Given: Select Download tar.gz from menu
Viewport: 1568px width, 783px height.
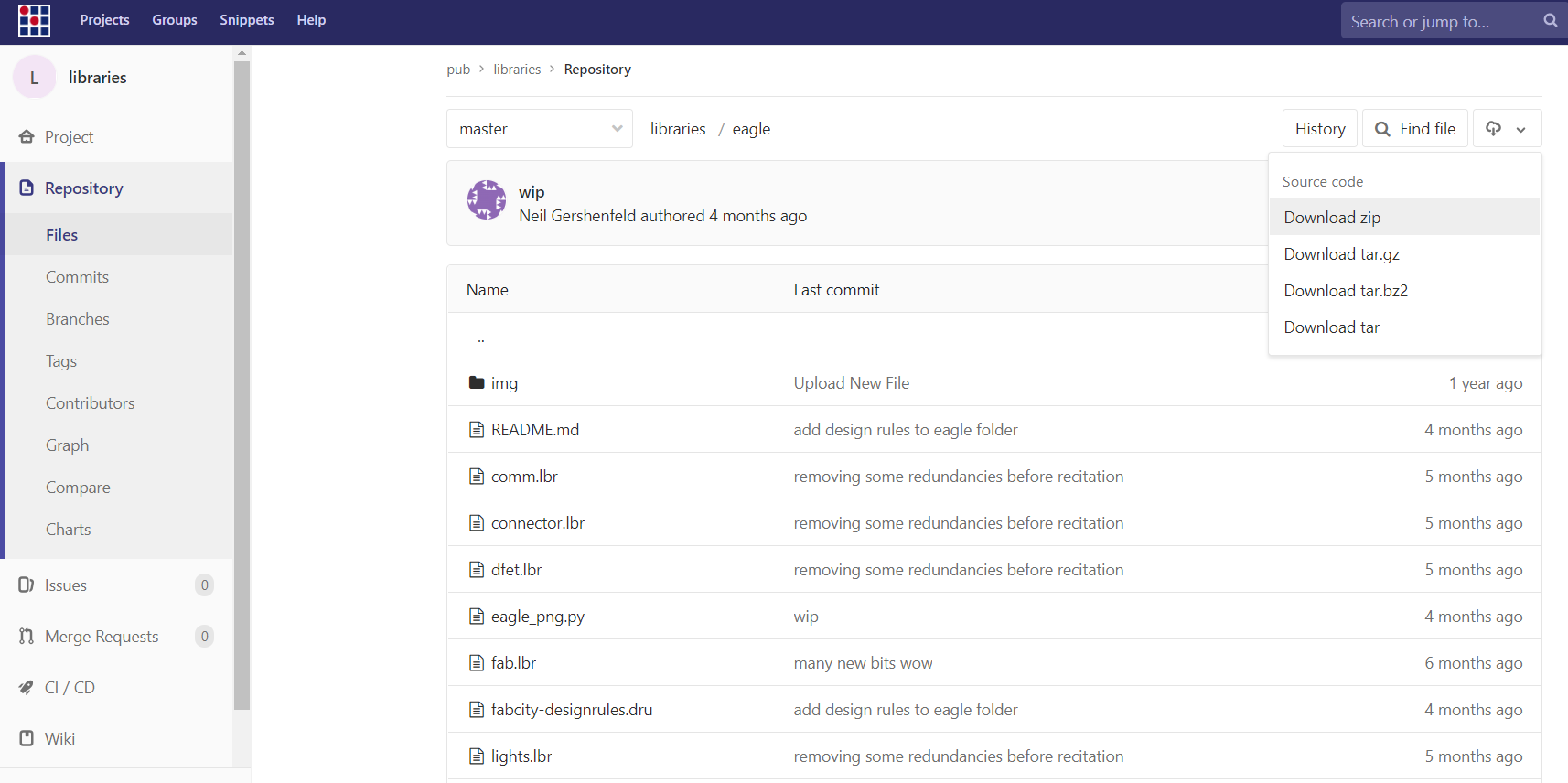Looking at the screenshot, I should (1341, 254).
